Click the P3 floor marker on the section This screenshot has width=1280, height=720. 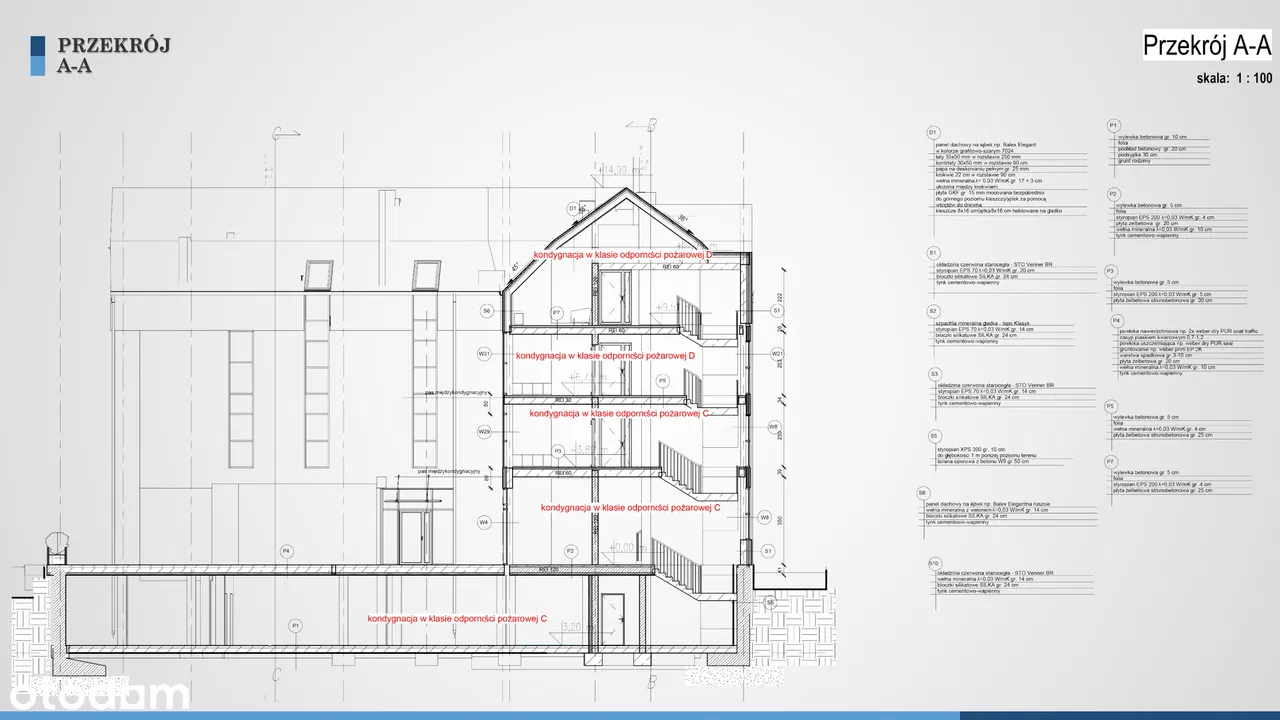(559, 452)
